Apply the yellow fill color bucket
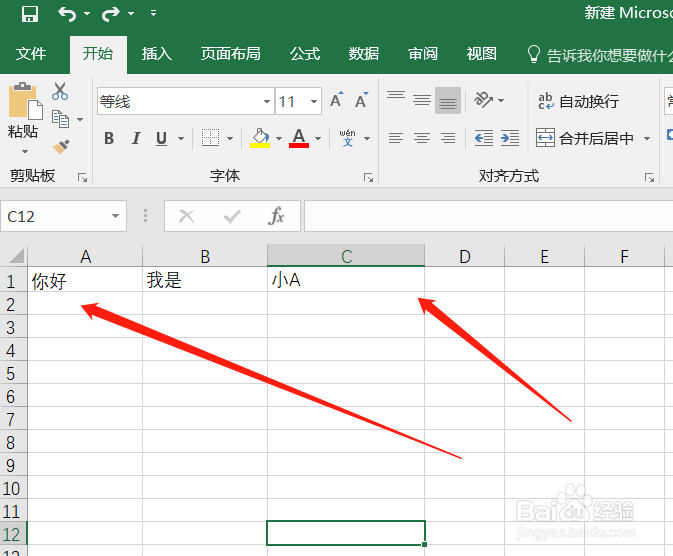Image resolution: width=673 pixels, height=556 pixels. coord(260,138)
